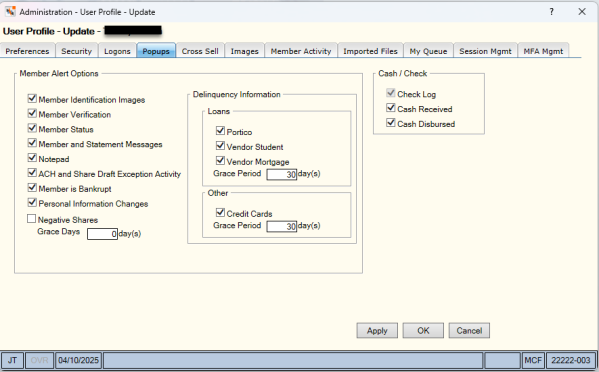
Task: Open the Cross Sell tab
Action: [x=200, y=51]
